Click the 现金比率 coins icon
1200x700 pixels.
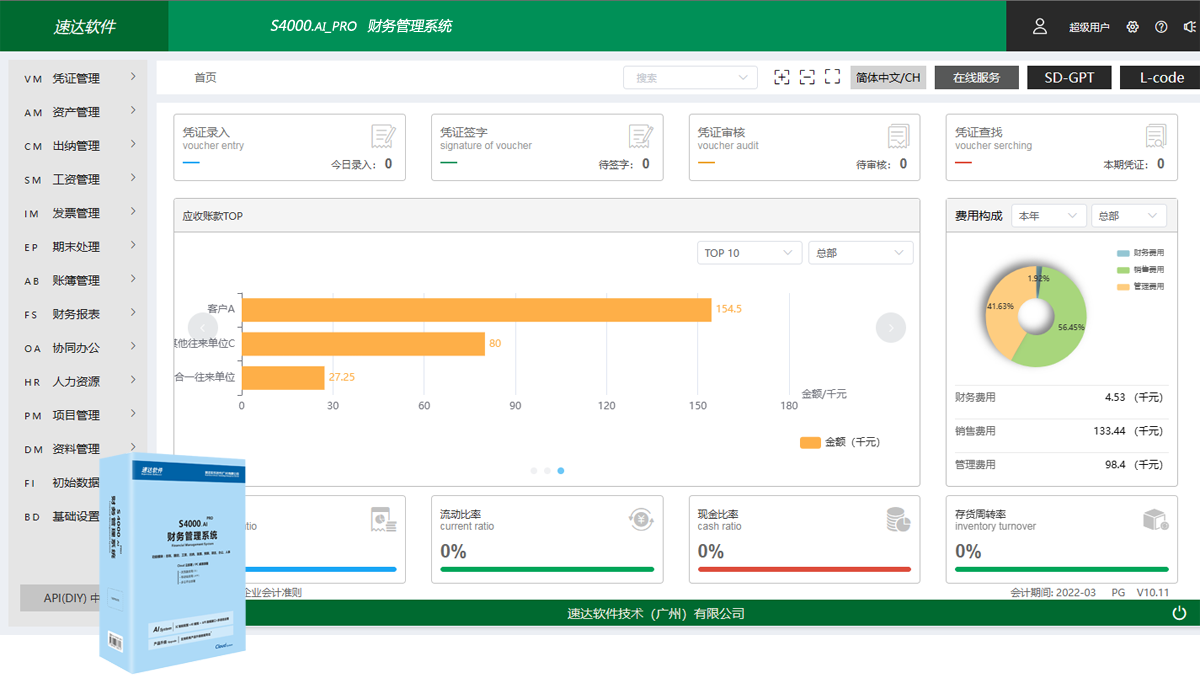click(x=898, y=519)
